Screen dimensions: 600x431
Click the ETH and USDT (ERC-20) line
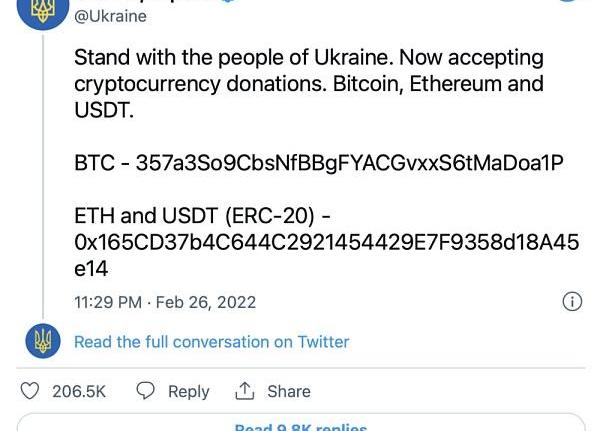(202, 216)
